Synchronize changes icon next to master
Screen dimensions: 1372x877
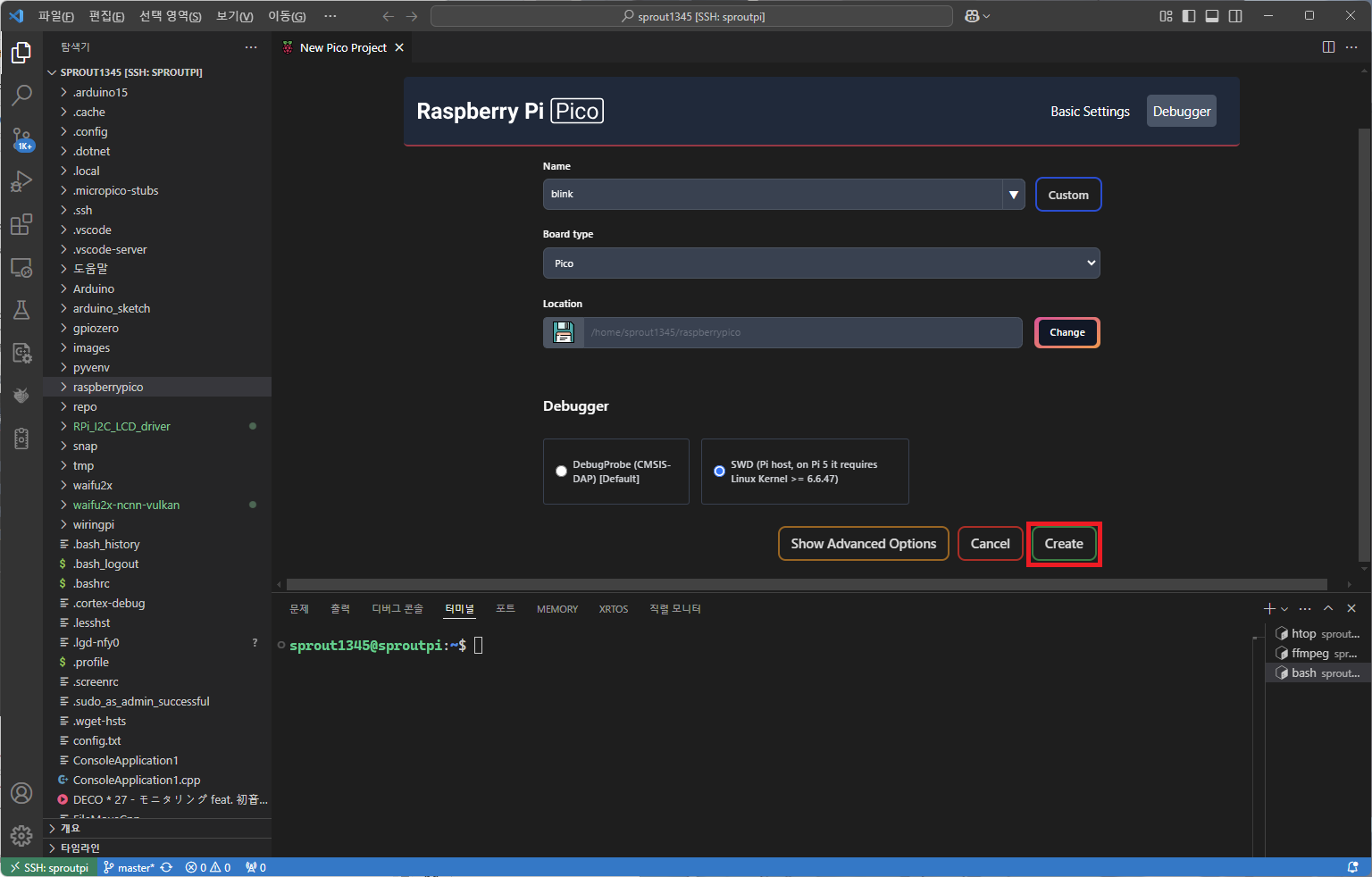pos(166,867)
